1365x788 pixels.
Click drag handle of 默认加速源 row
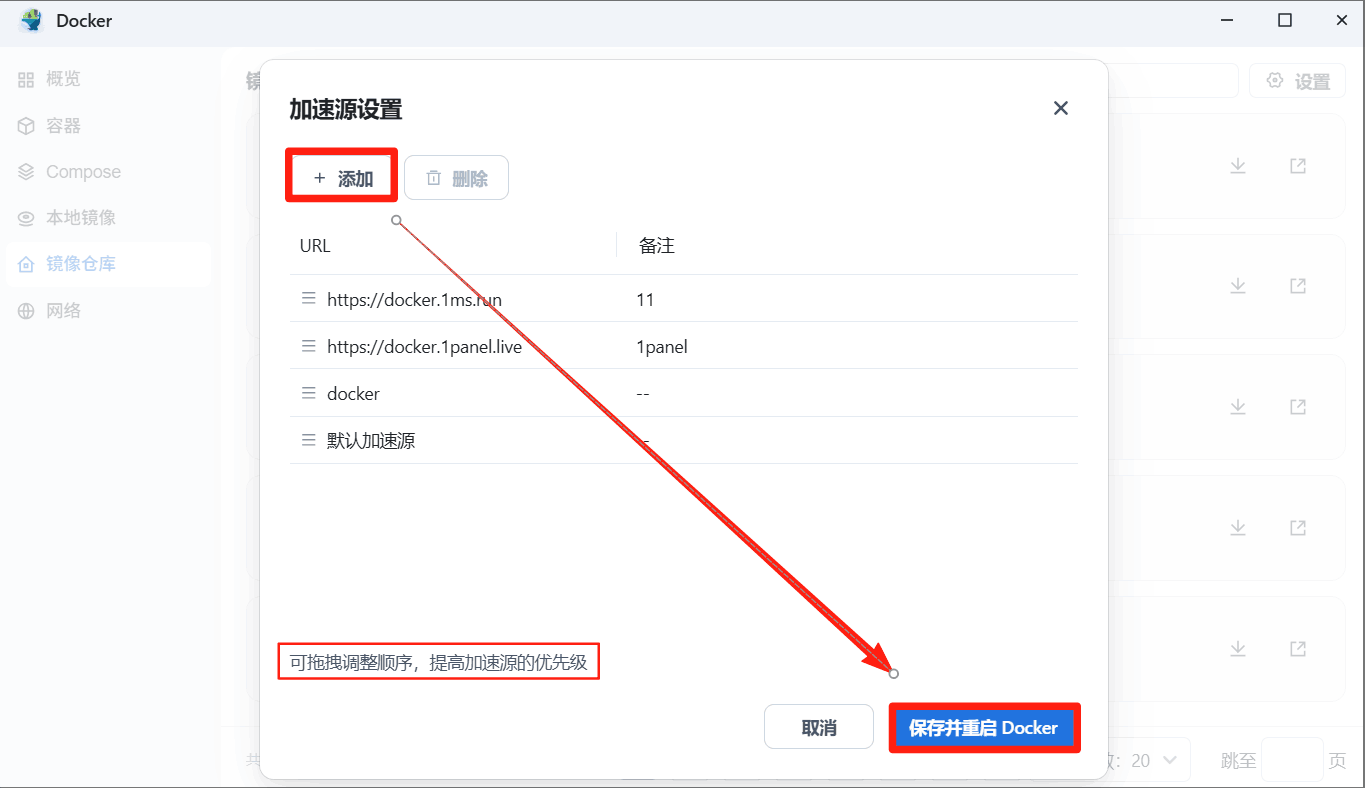coord(309,440)
